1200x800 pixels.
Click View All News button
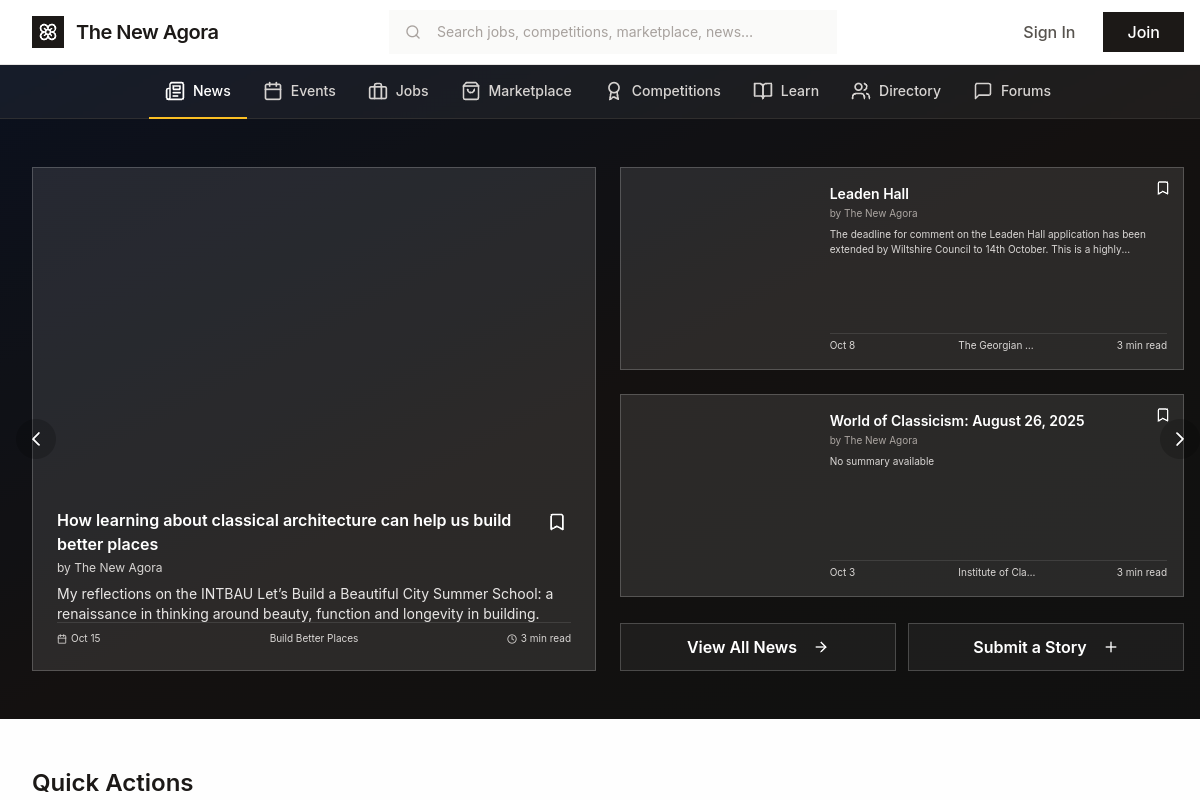pyautogui.click(x=757, y=647)
